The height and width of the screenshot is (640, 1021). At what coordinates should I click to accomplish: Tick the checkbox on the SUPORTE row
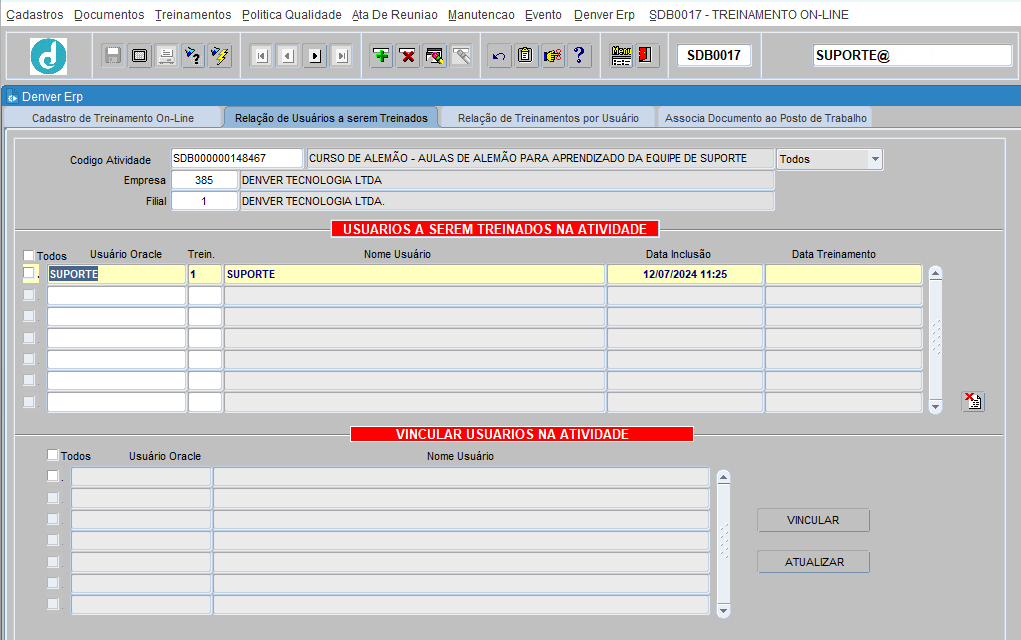29,273
